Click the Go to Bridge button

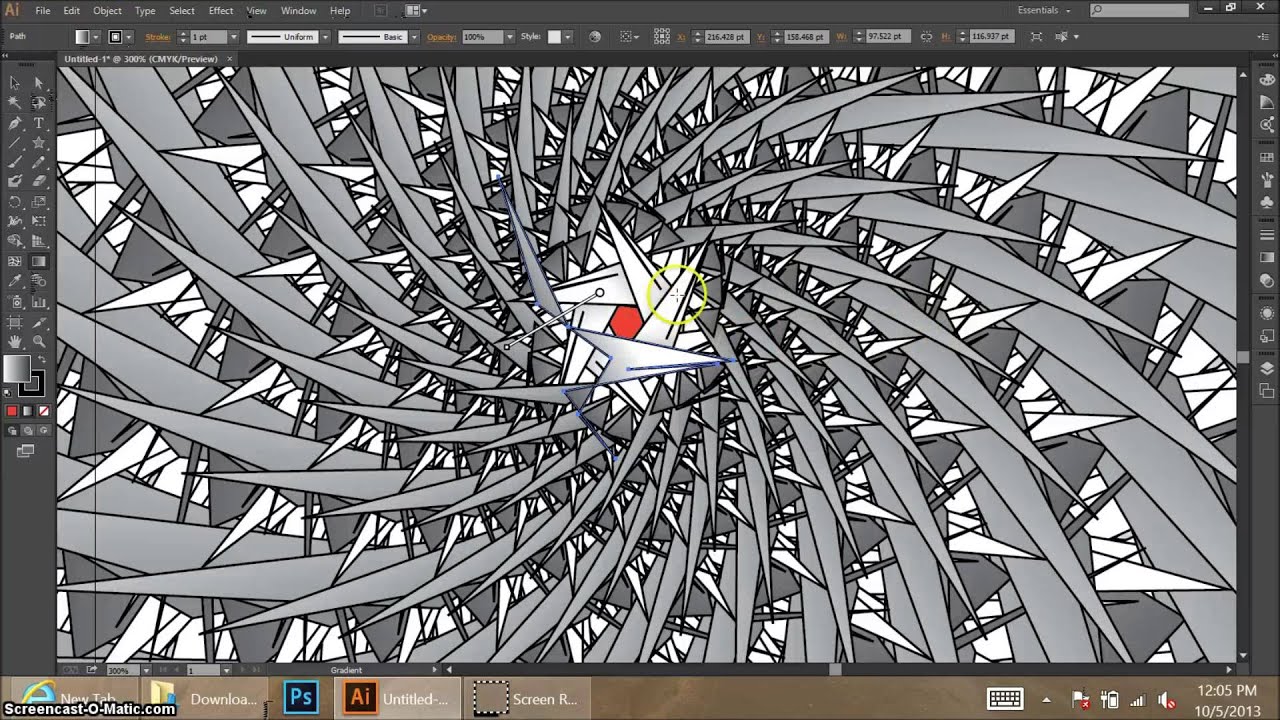tap(381, 10)
